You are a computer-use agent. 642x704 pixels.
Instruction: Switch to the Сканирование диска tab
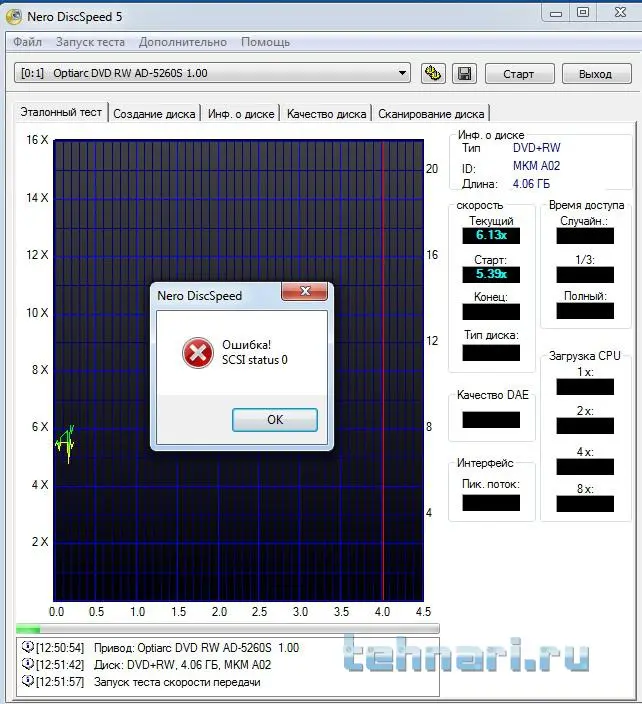pos(431,114)
